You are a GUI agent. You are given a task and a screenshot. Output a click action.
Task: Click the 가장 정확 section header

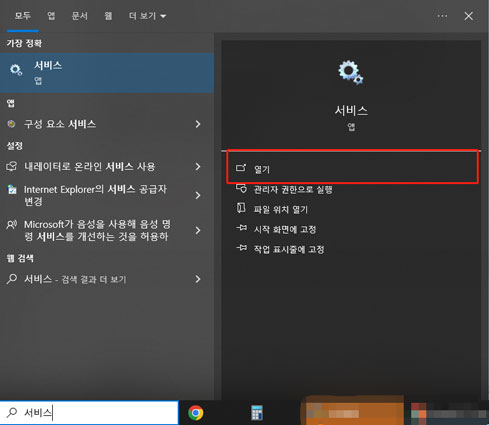[x=24, y=43]
